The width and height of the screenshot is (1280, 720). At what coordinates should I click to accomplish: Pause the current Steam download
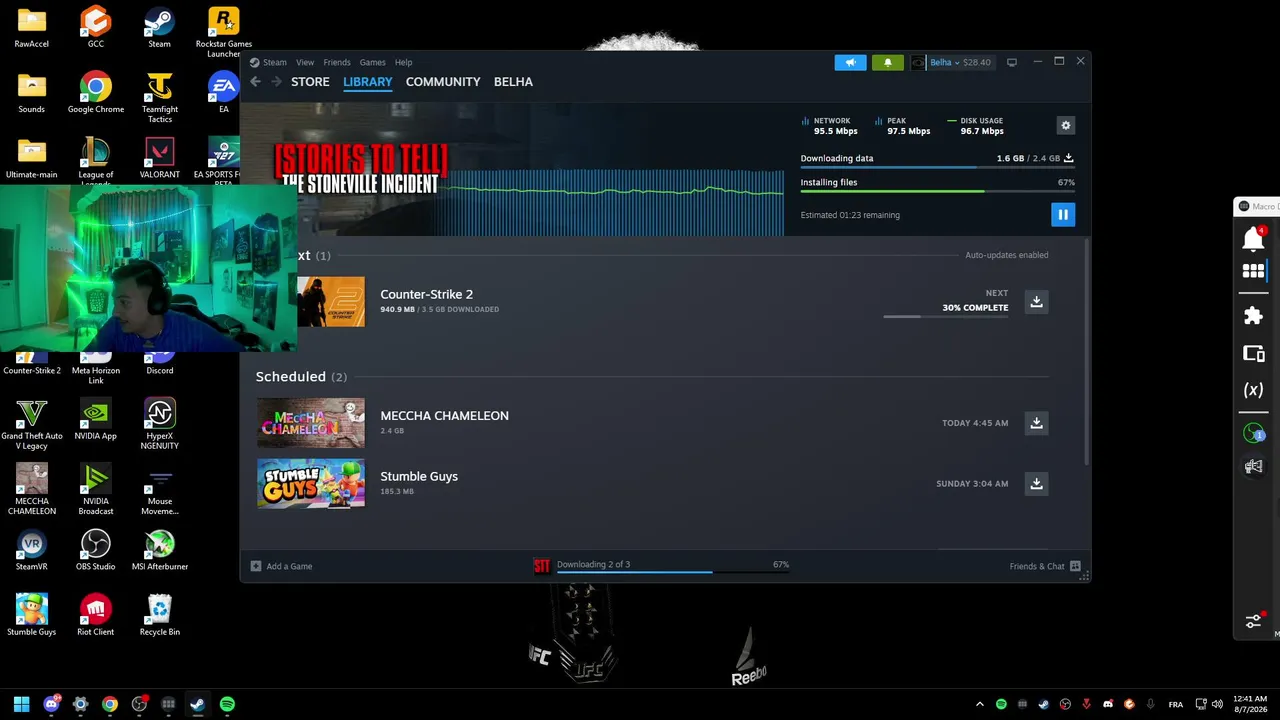tap(1063, 214)
